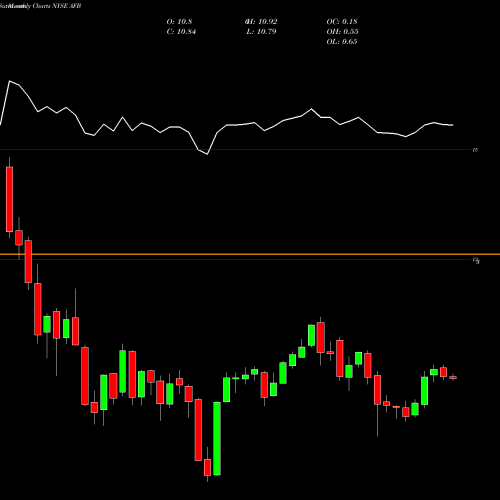Click the axis label beside the upper blue line
This screenshot has width=500, height=500.
(x=475, y=150)
